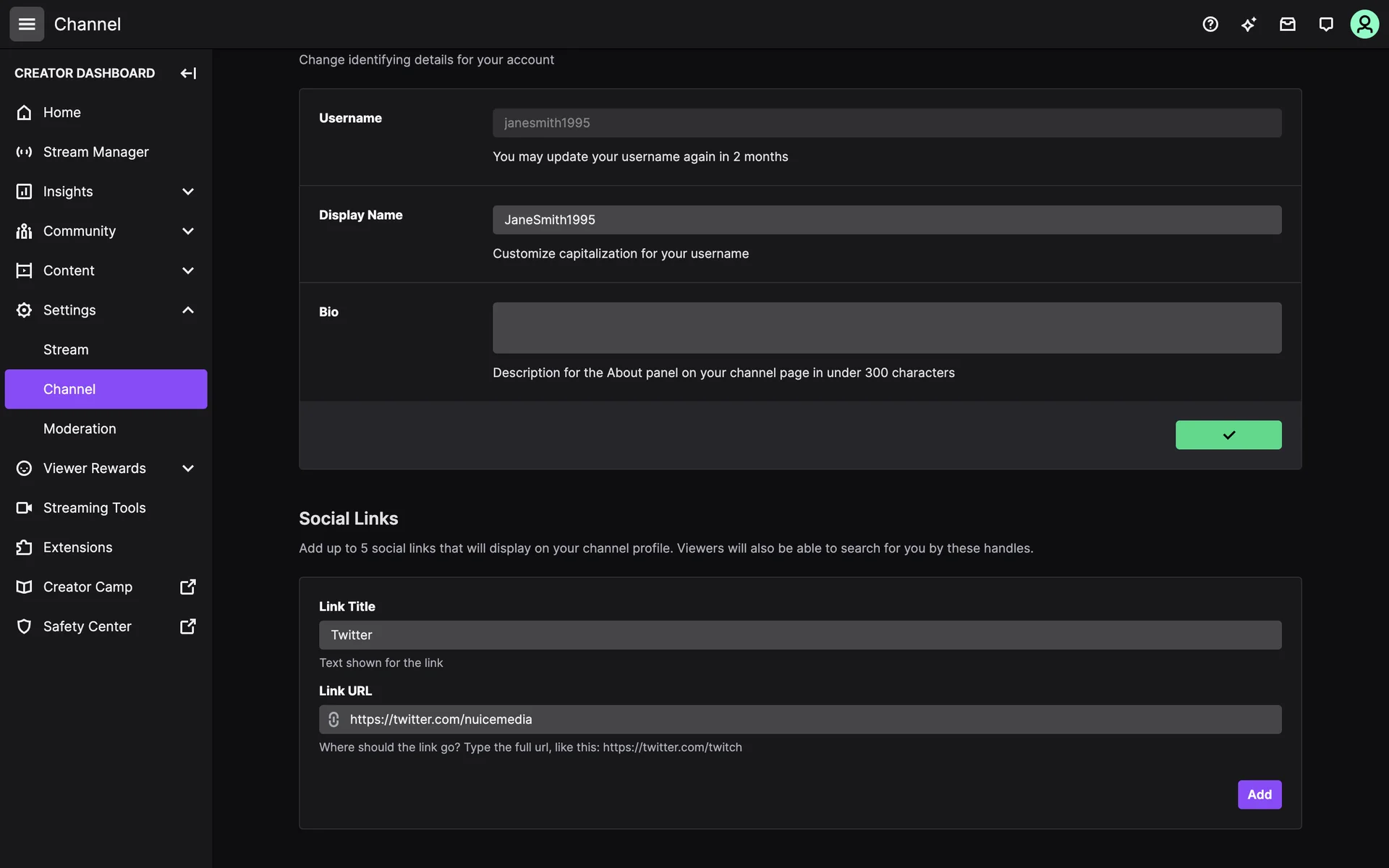Select Moderation under Settings
This screenshot has height=868, width=1389.
click(x=80, y=429)
